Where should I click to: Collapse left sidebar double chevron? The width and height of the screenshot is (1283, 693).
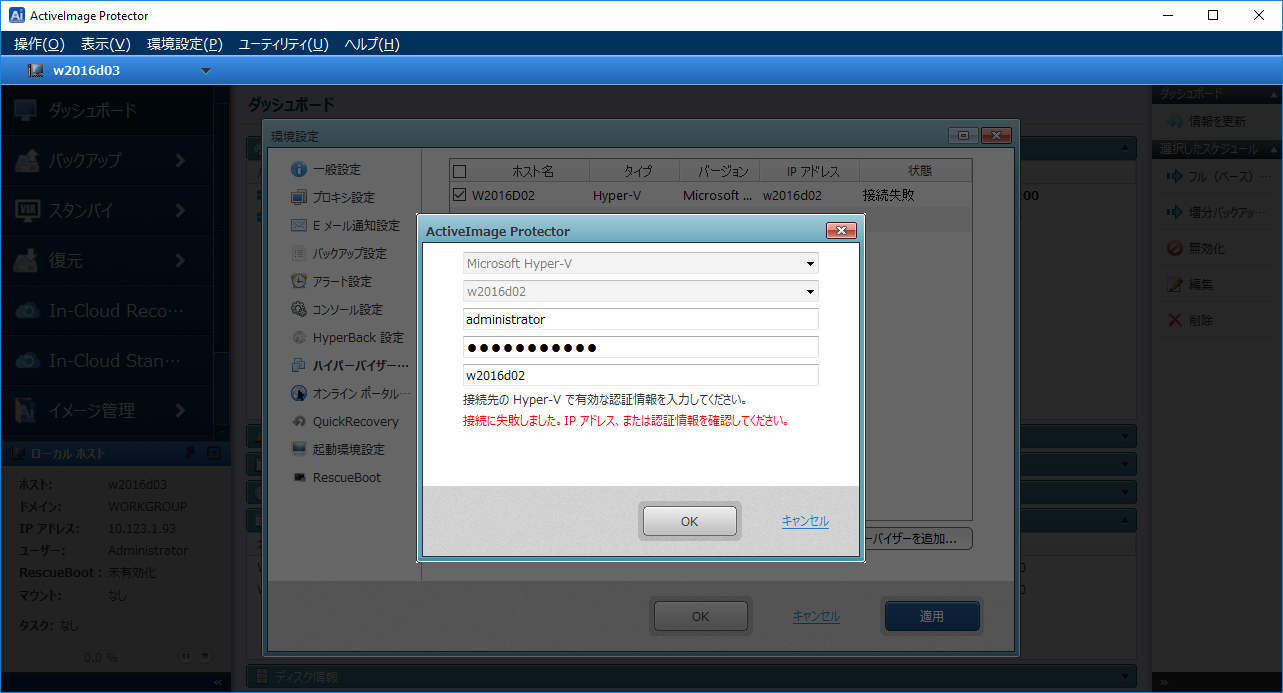pyautogui.click(x=219, y=683)
